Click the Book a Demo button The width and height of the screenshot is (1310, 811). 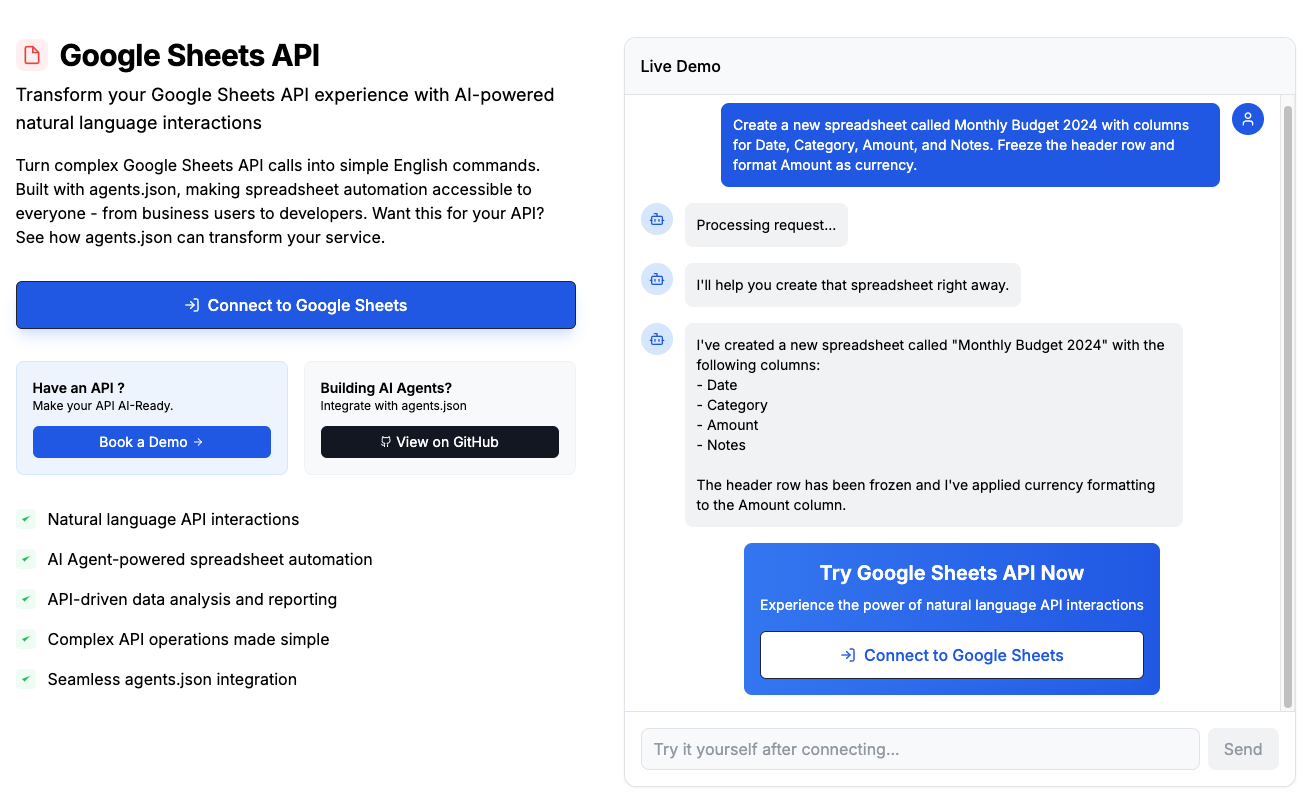(x=152, y=442)
